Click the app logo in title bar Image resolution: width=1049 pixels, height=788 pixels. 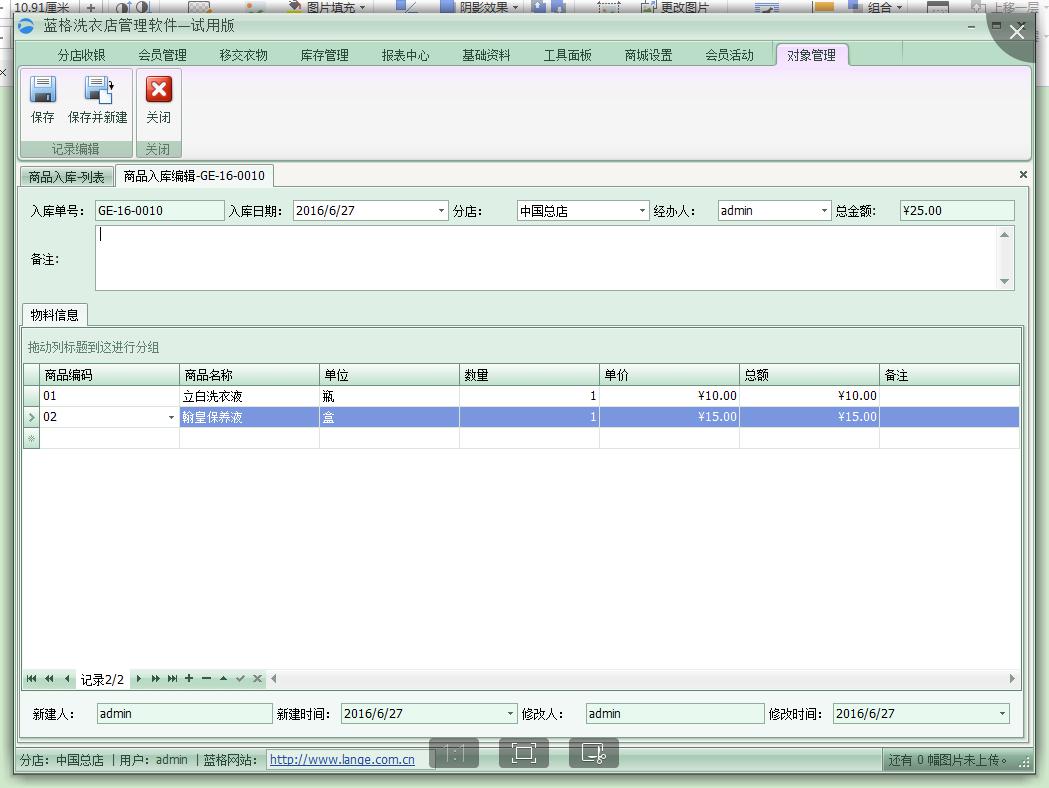click(x=26, y=26)
